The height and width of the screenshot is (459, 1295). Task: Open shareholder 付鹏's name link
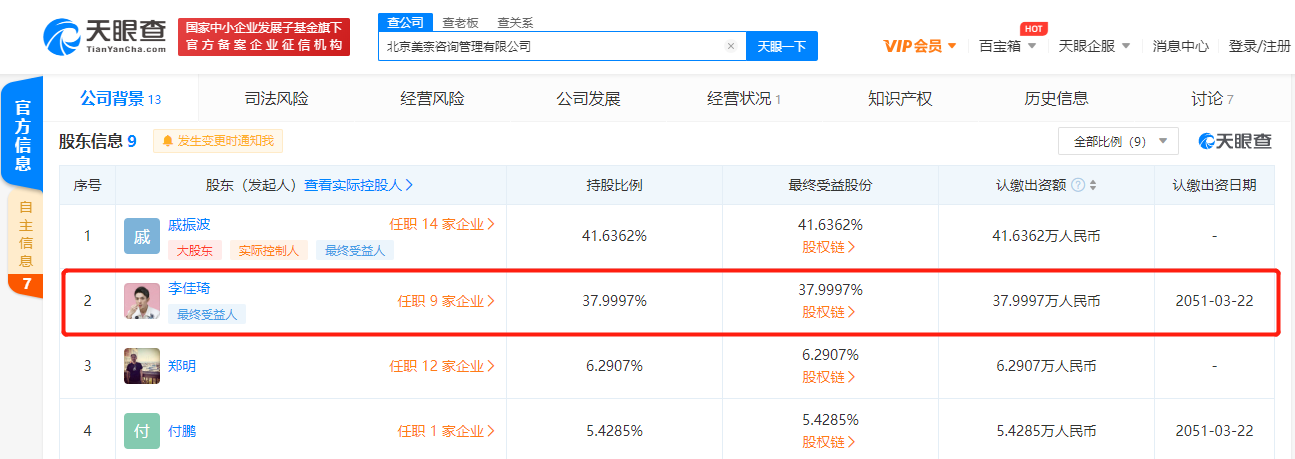pyautogui.click(x=183, y=431)
